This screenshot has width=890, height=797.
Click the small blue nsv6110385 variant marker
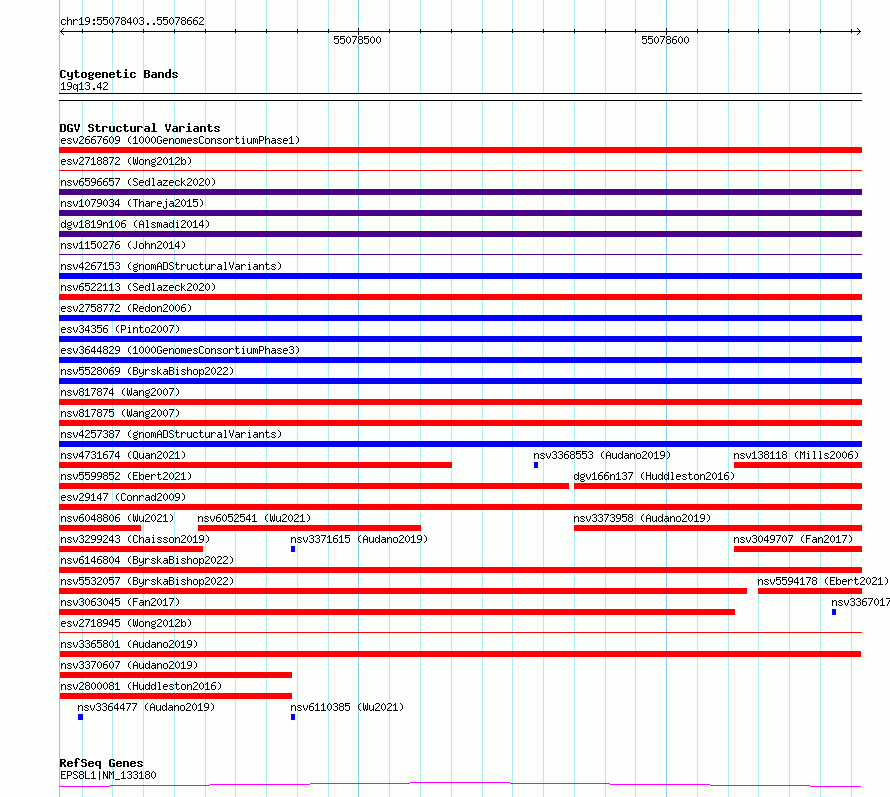pos(293,717)
